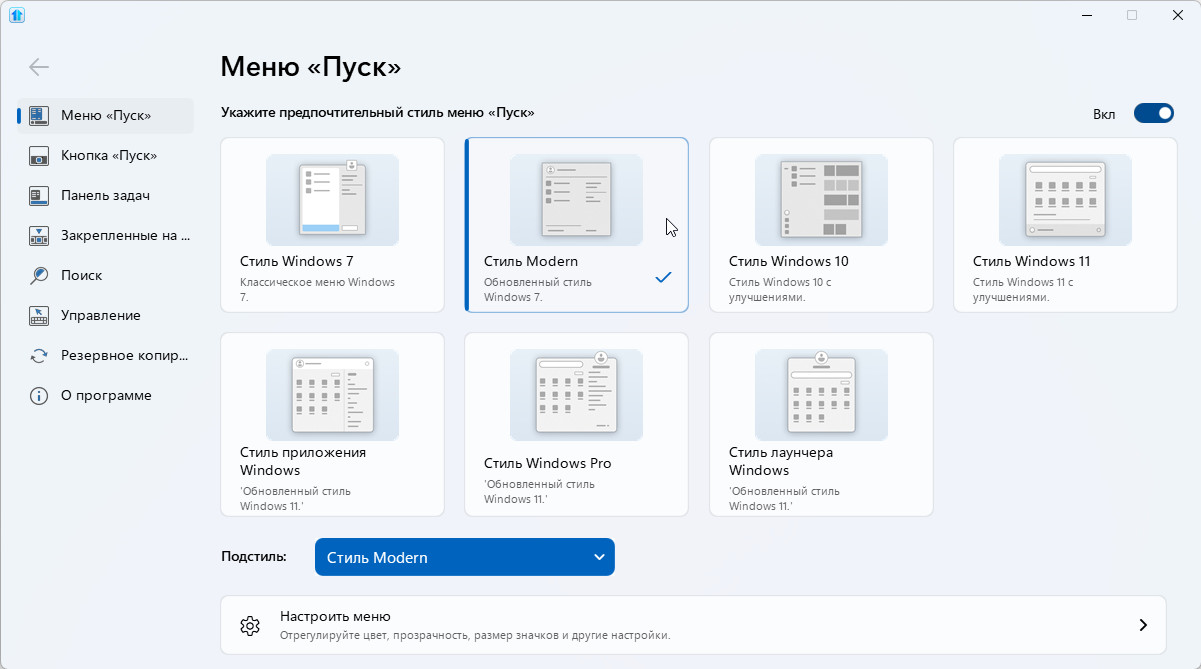Screen dimensions: 1201x669
Task: Select the Стиль Windows 7 card
Action: (332, 225)
